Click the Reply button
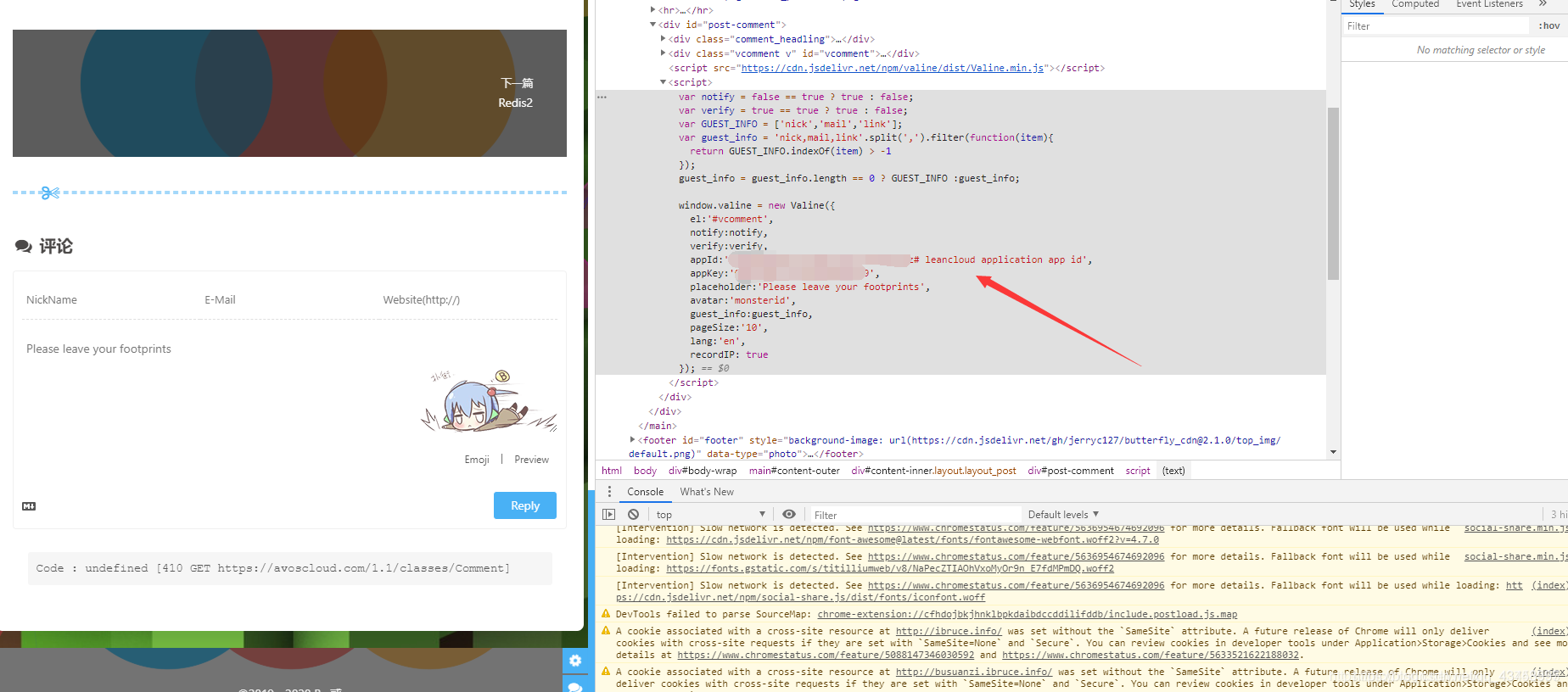 pyautogui.click(x=525, y=505)
